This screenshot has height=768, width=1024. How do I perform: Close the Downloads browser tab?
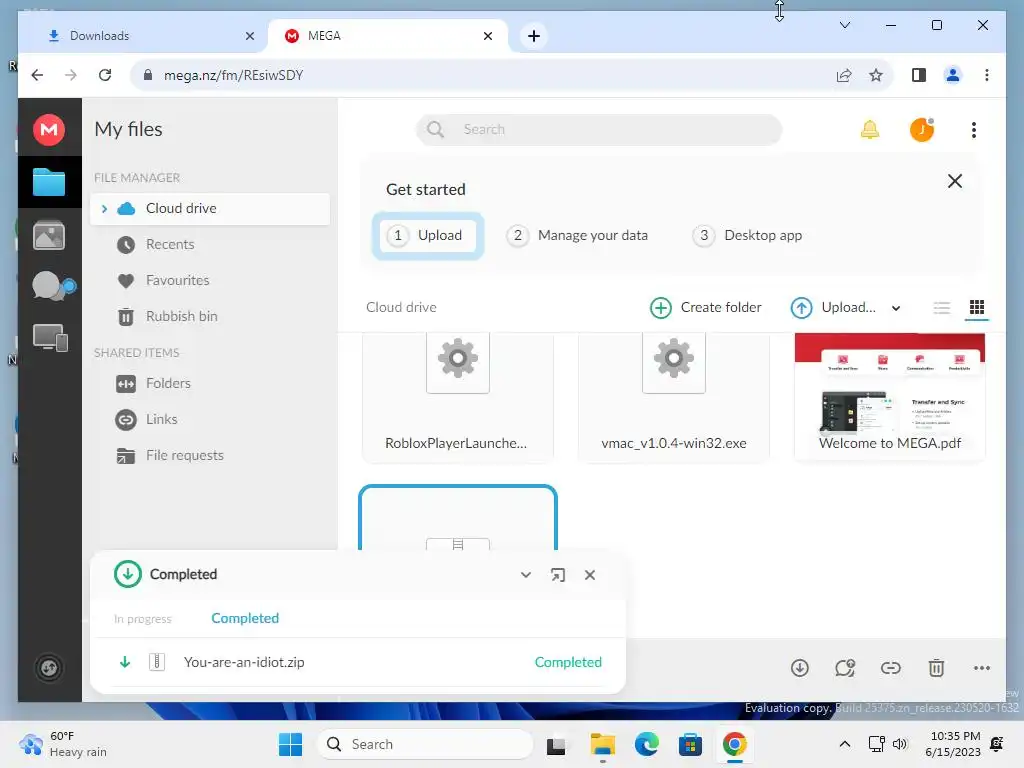tap(249, 36)
